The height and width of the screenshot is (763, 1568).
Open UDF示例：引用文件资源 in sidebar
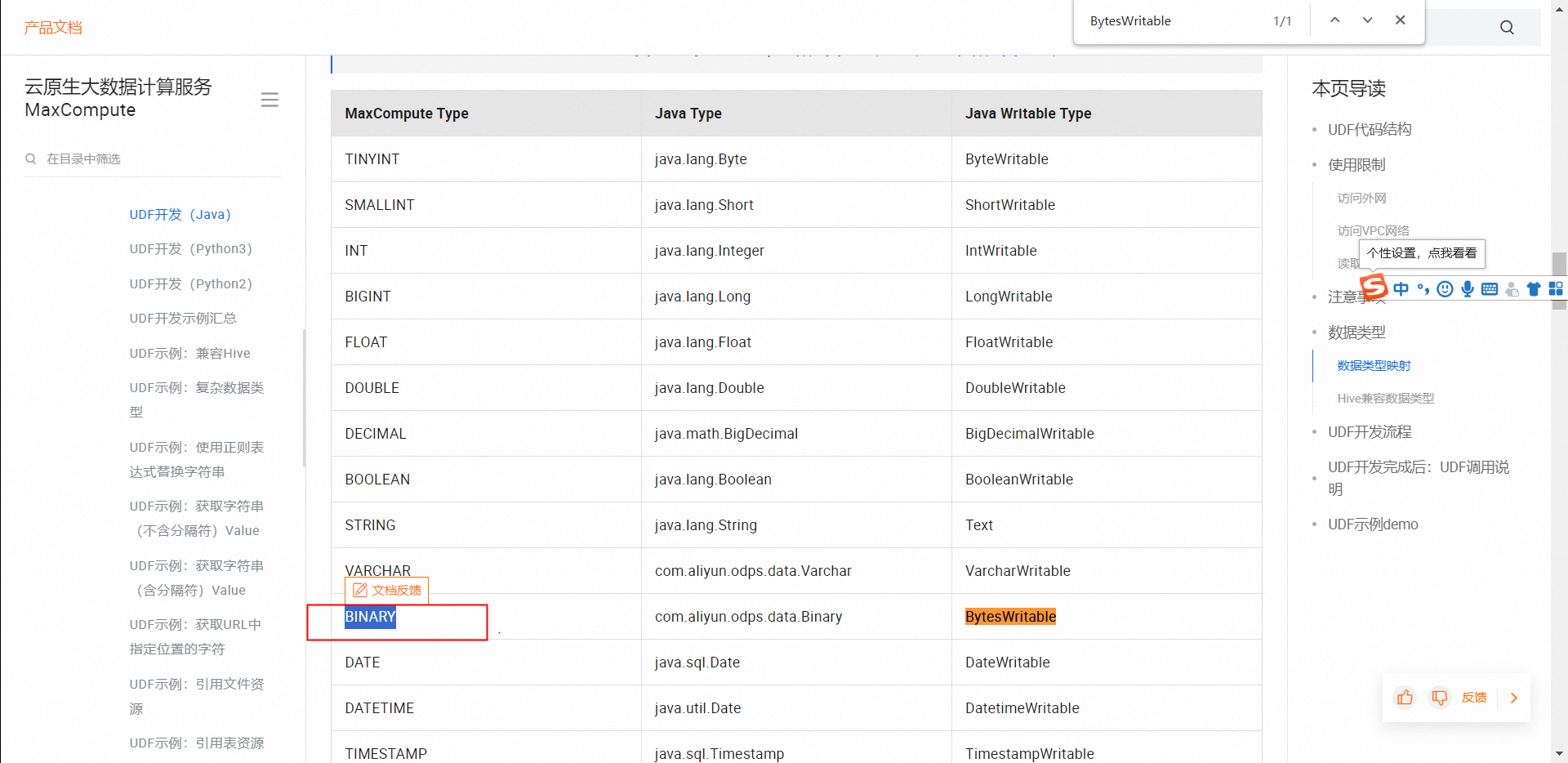coord(197,696)
